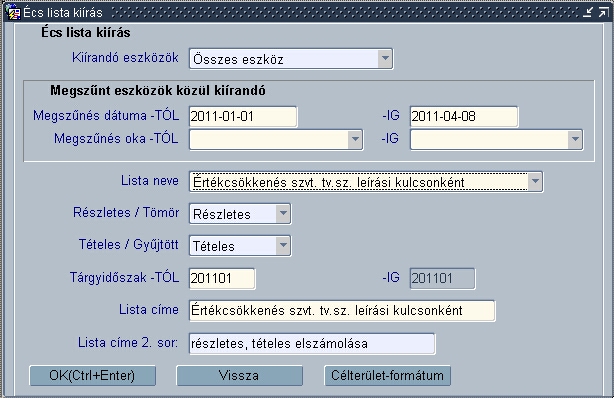Maximize the Écs lista kiírás window
Viewport: 614px width, 398px height.
click(x=603, y=12)
